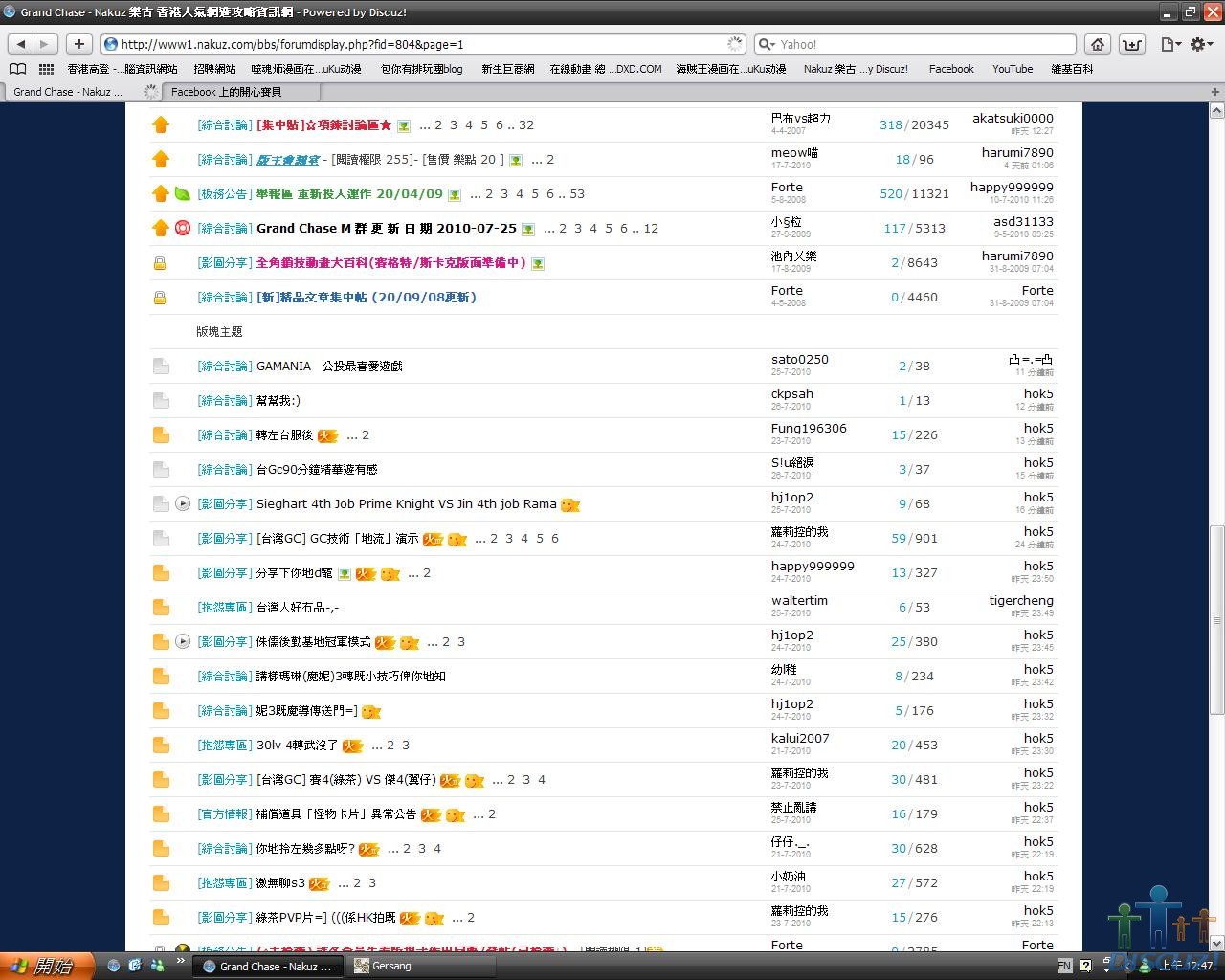This screenshot has height=980, width=1225.
Task: Open thread 台Gc90分鐘精華遊有感
Action: tap(317, 470)
